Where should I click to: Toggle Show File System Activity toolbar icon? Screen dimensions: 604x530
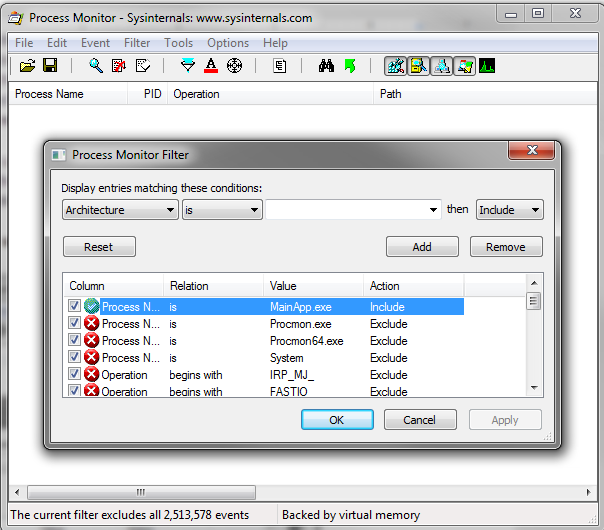(418, 66)
